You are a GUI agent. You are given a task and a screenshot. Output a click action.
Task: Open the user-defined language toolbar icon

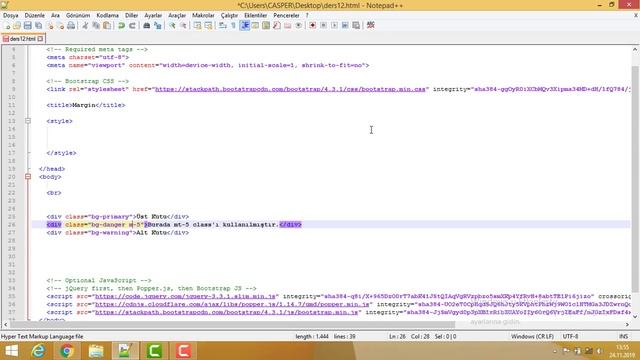point(255,25)
